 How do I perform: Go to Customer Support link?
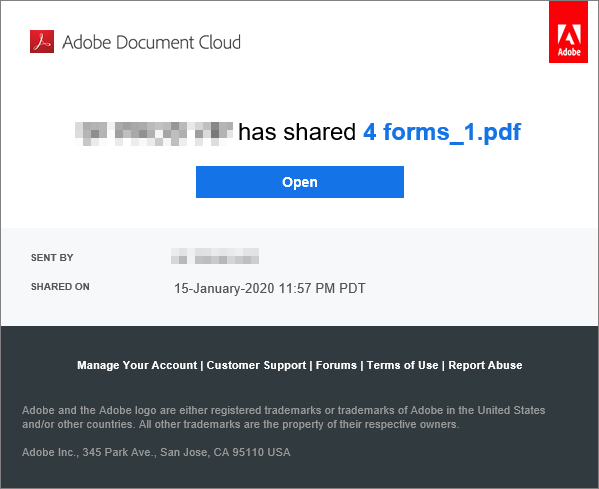[x=256, y=365]
